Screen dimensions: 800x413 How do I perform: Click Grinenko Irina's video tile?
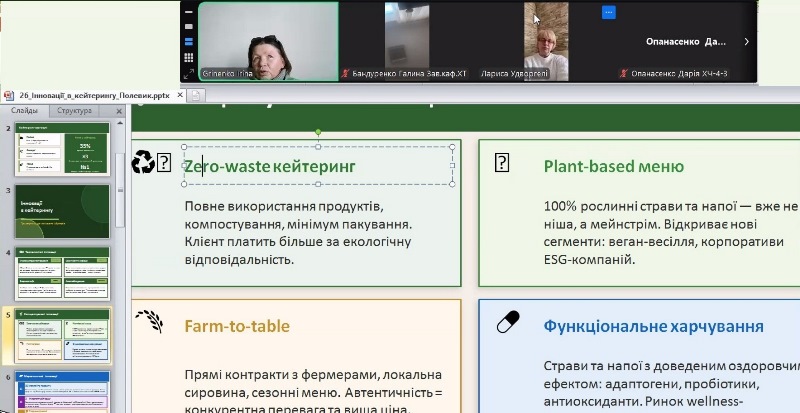[268, 41]
